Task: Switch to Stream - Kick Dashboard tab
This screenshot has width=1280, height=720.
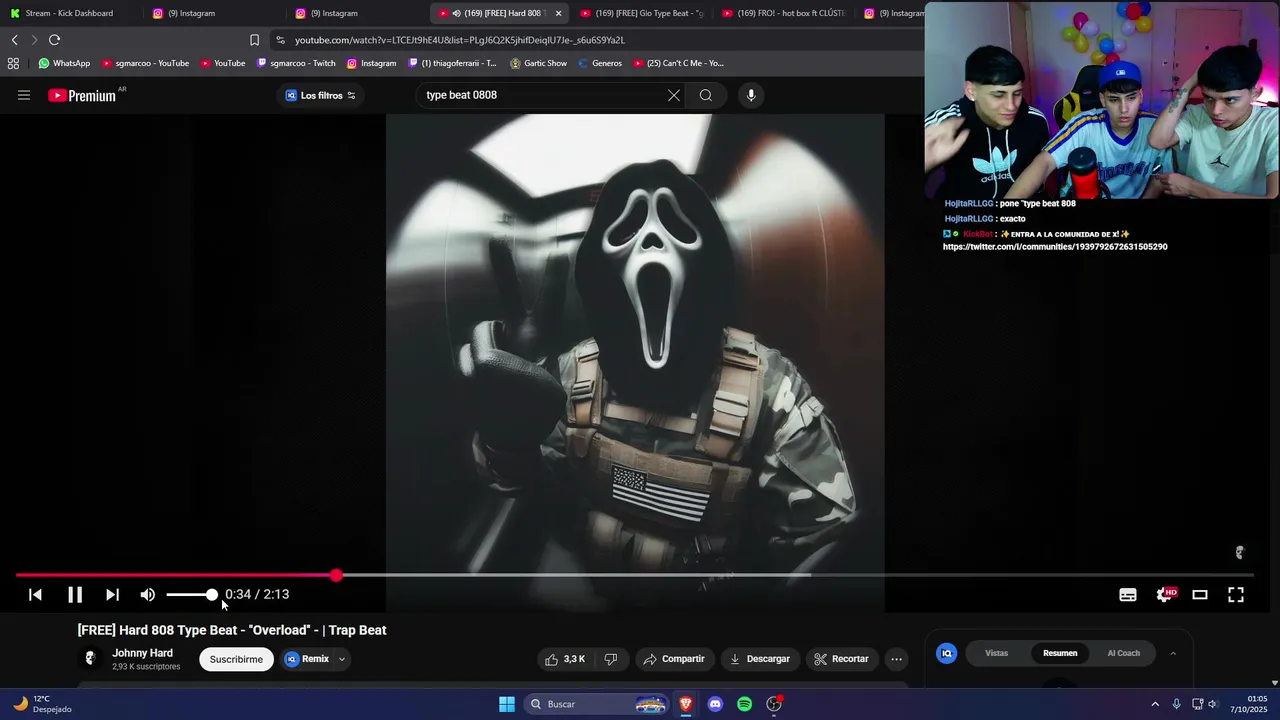Action: click(x=68, y=13)
